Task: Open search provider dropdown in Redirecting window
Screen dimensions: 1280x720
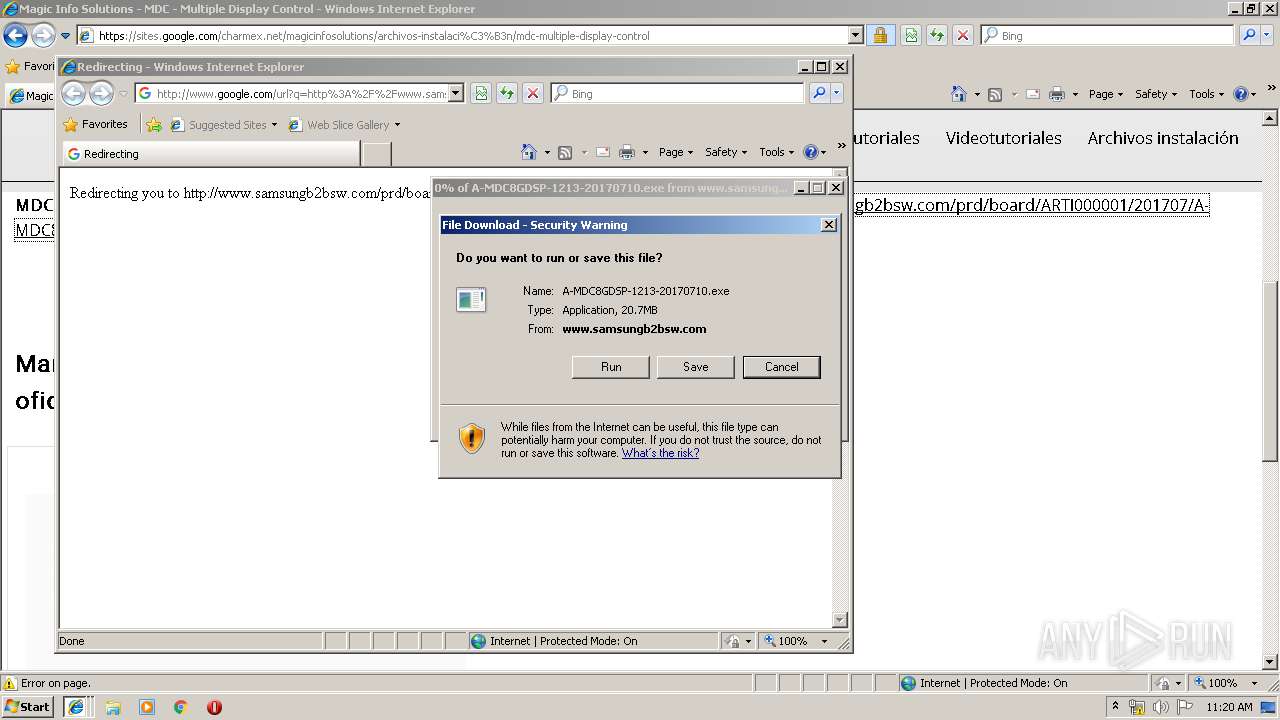Action: [837, 93]
